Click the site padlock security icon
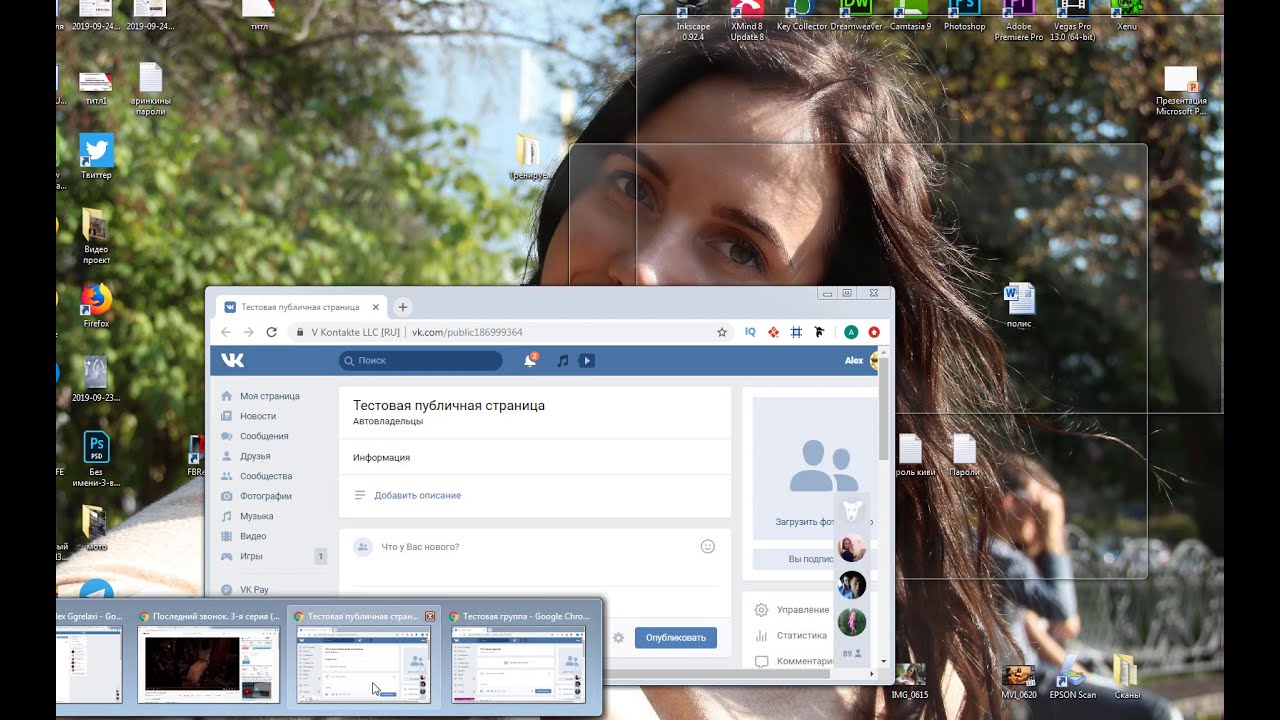Image resolution: width=1280 pixels, height=720 pixels. (x=298, y=332)
